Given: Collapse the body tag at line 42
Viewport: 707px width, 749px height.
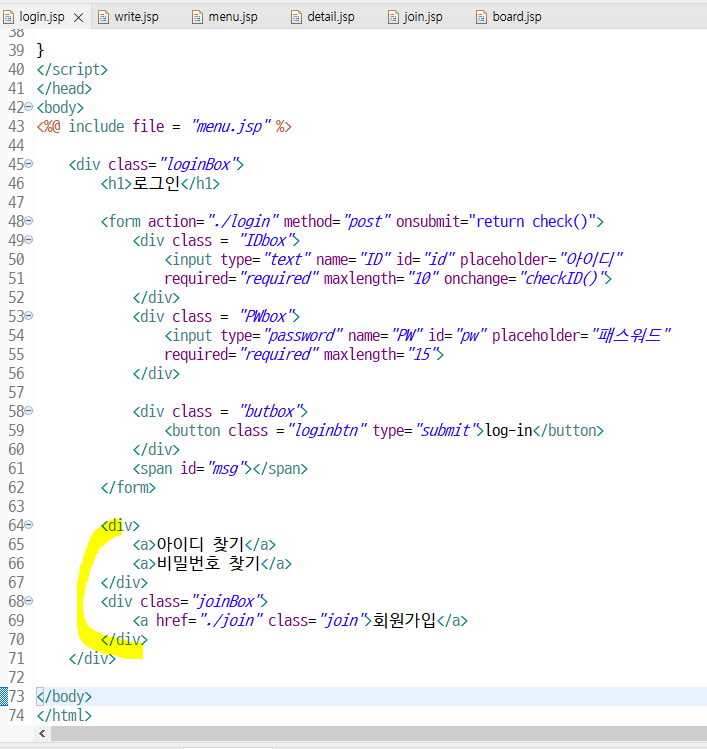Looking at the screenshot, I should [29, 107].
